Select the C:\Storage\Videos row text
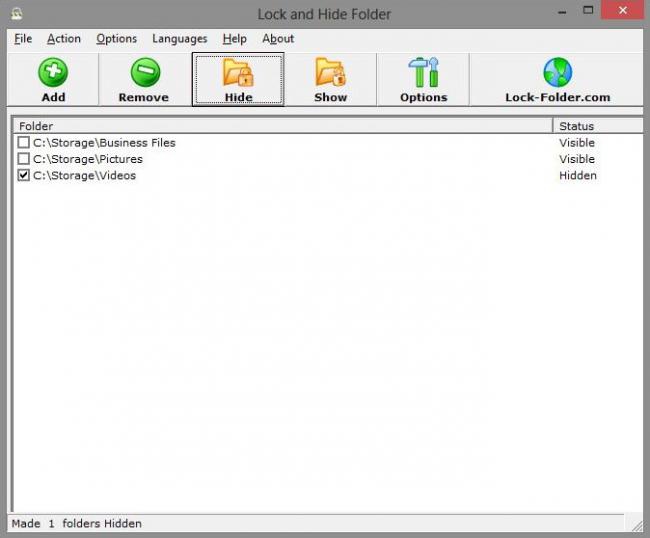Viewport: 650px width, 538px height. [x=84, y=175]
